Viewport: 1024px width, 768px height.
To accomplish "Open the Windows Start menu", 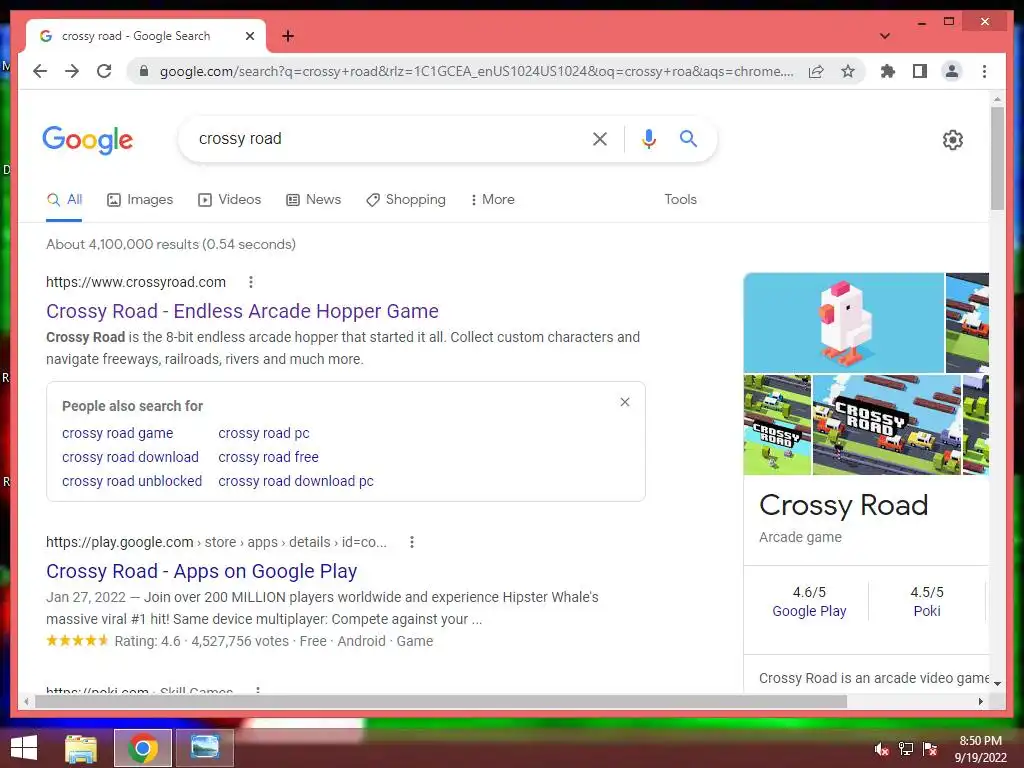I will point(24,748).
